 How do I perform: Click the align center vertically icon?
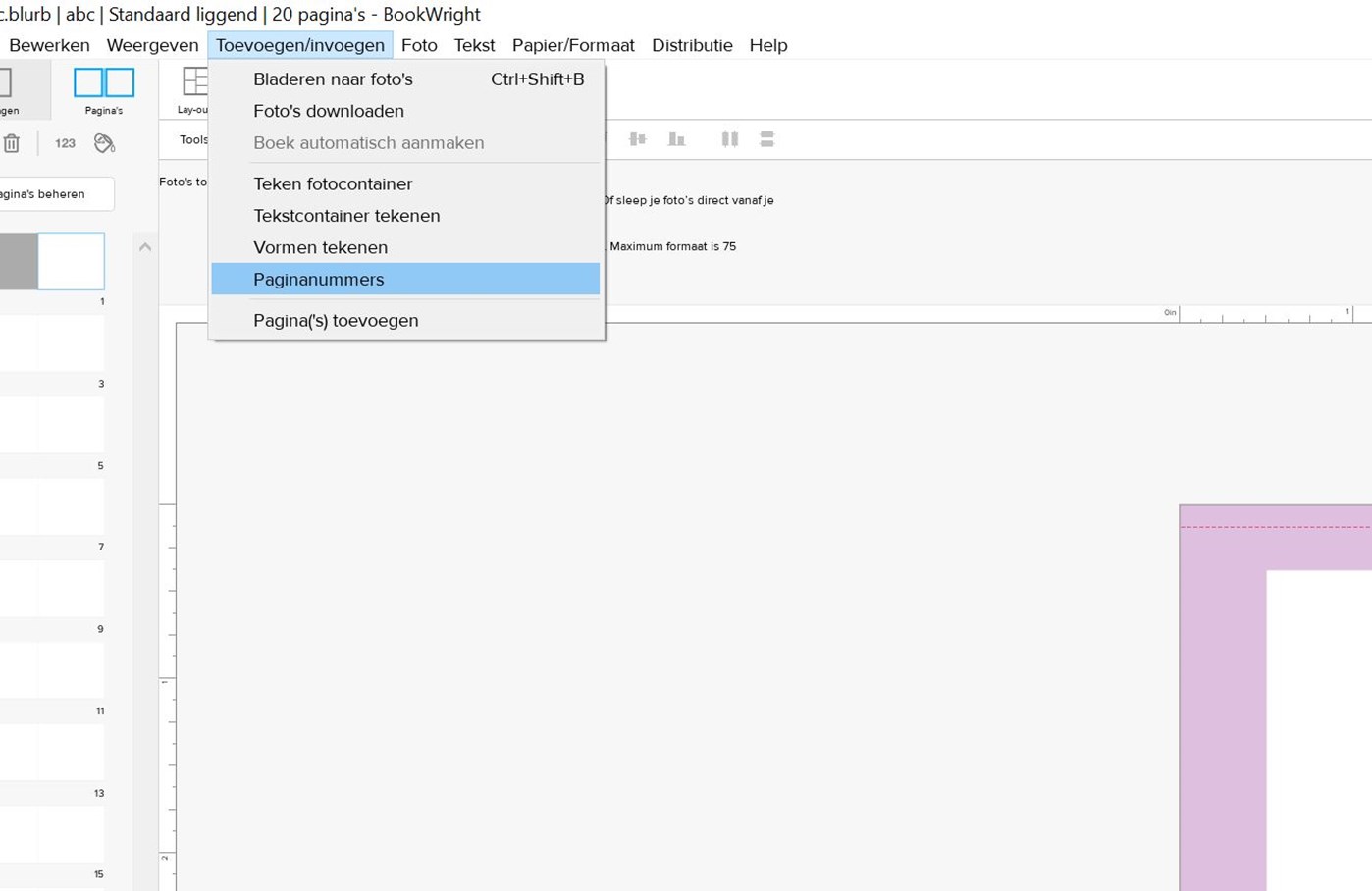click(x=638, y=139)
